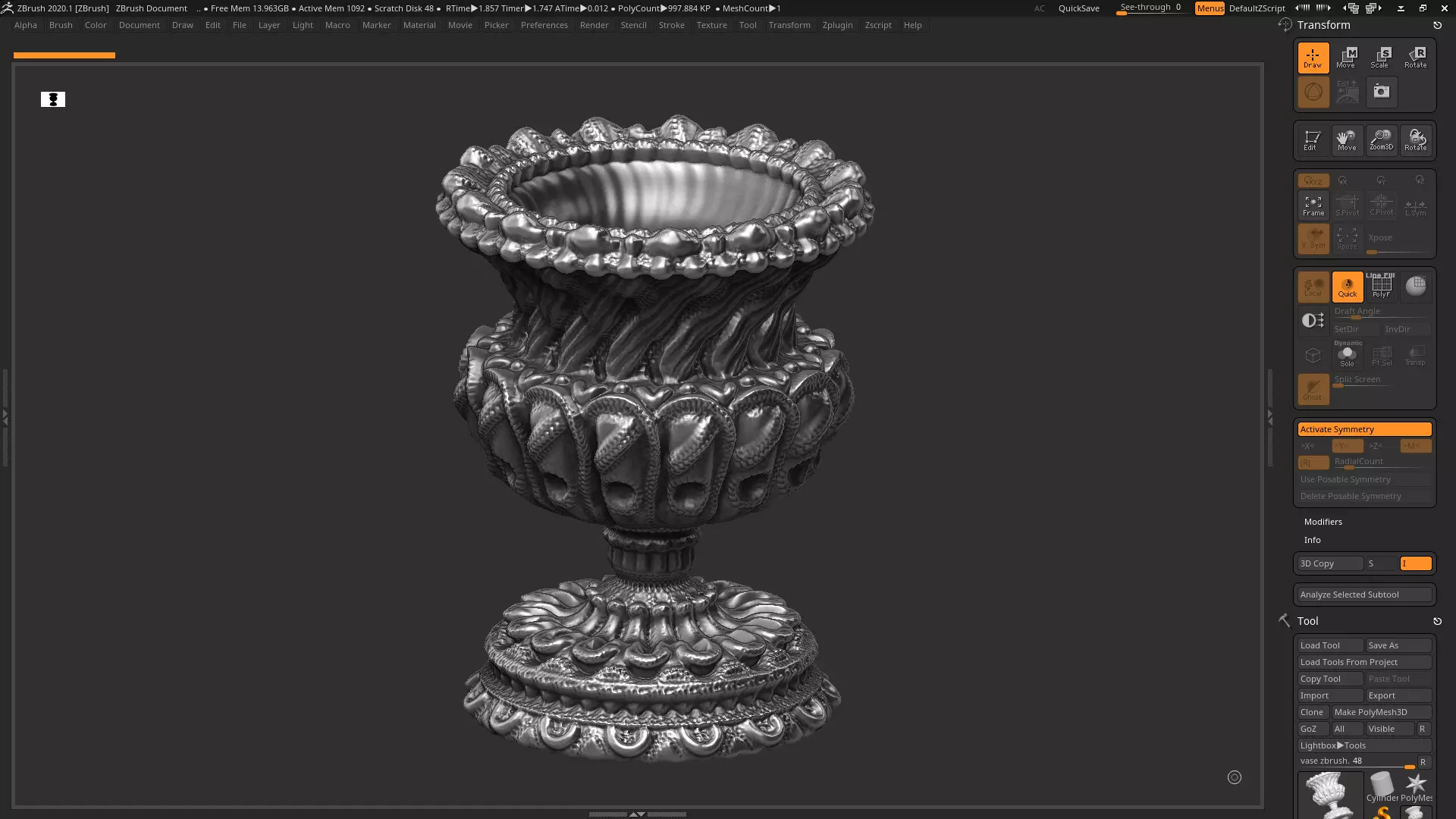Toggle Transp transparency mode
This screenshot has height=819, width=1456.
pyautogui.click(x=1416, y=355)
